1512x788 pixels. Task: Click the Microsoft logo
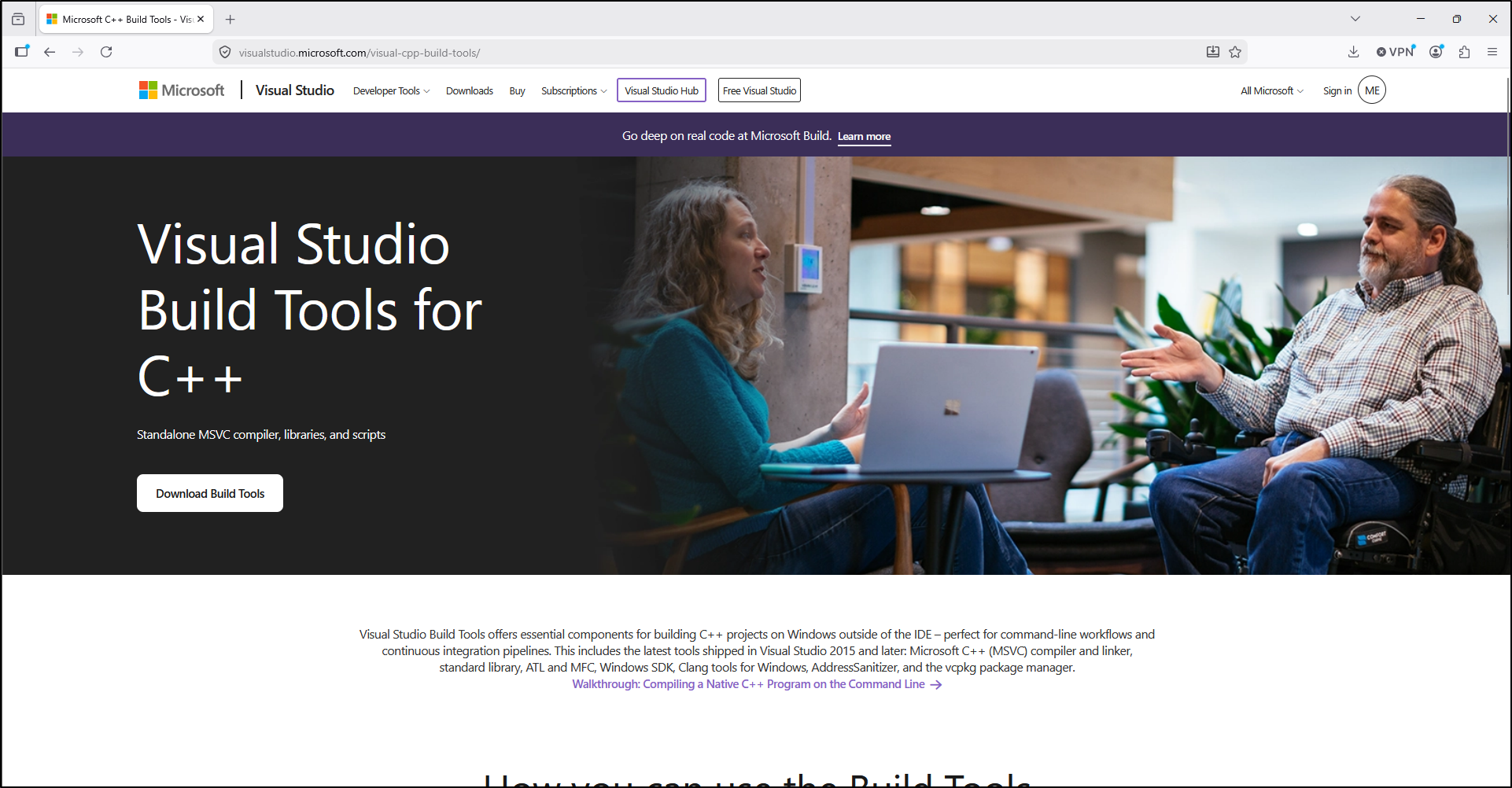[x=182, y=90]
